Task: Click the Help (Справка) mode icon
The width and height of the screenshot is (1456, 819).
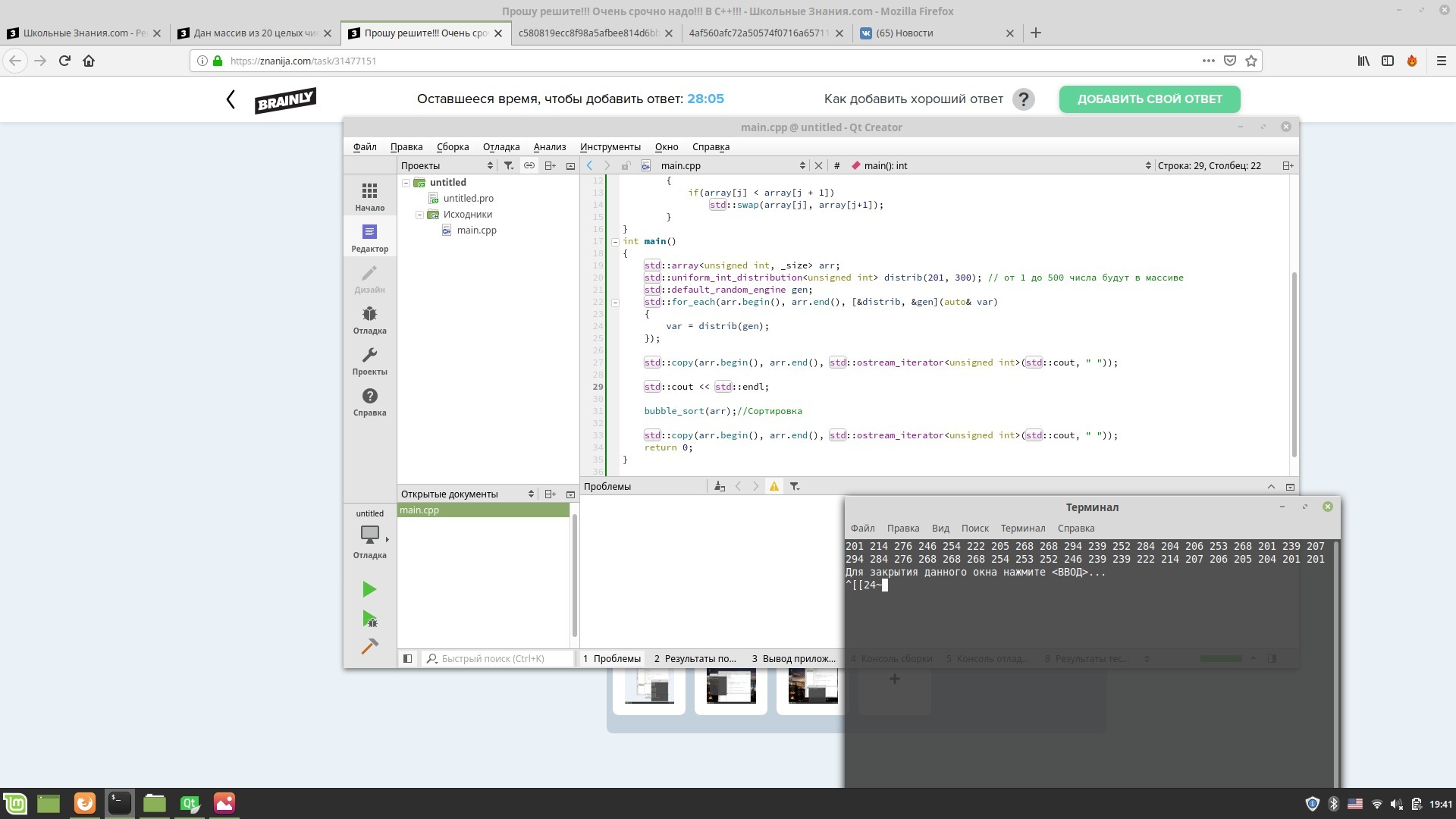Action: 369,402
